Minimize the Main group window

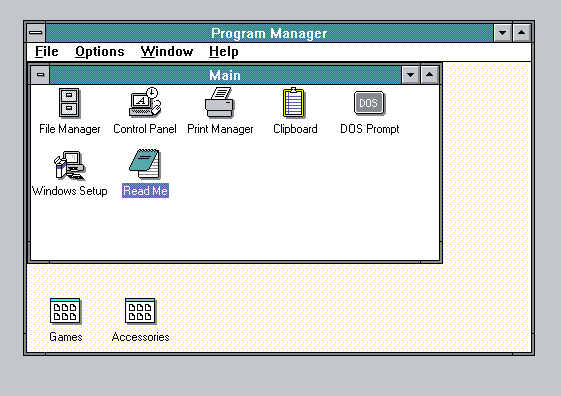[410, 75]
